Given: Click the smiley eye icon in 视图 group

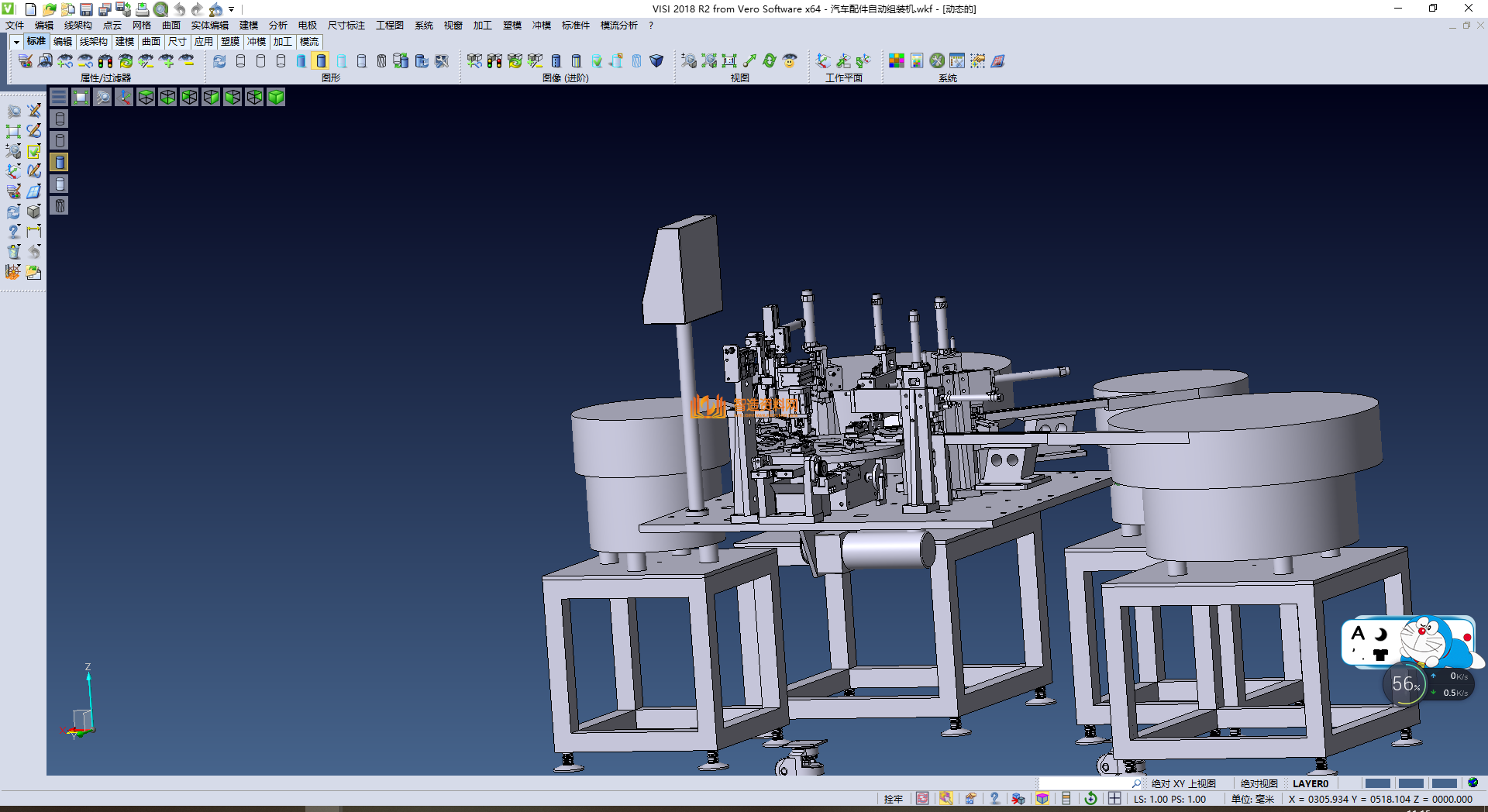Looking at the screenshot, I should (790, 60).
